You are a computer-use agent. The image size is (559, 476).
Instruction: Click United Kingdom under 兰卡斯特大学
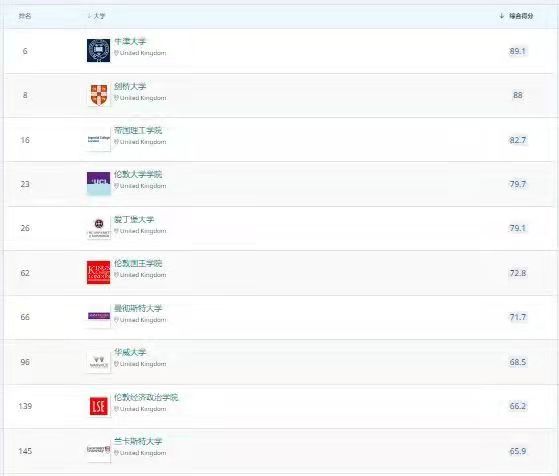click(143, 453)
